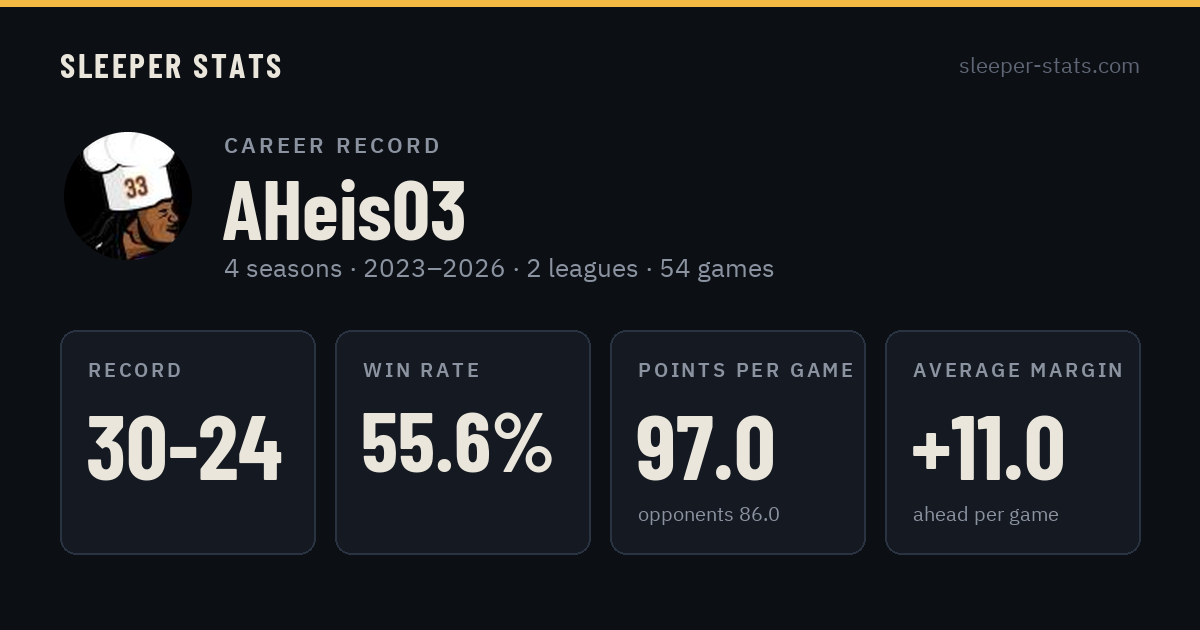
Task: Click the opponents 86.0 subtext
Action: (709, 515)
